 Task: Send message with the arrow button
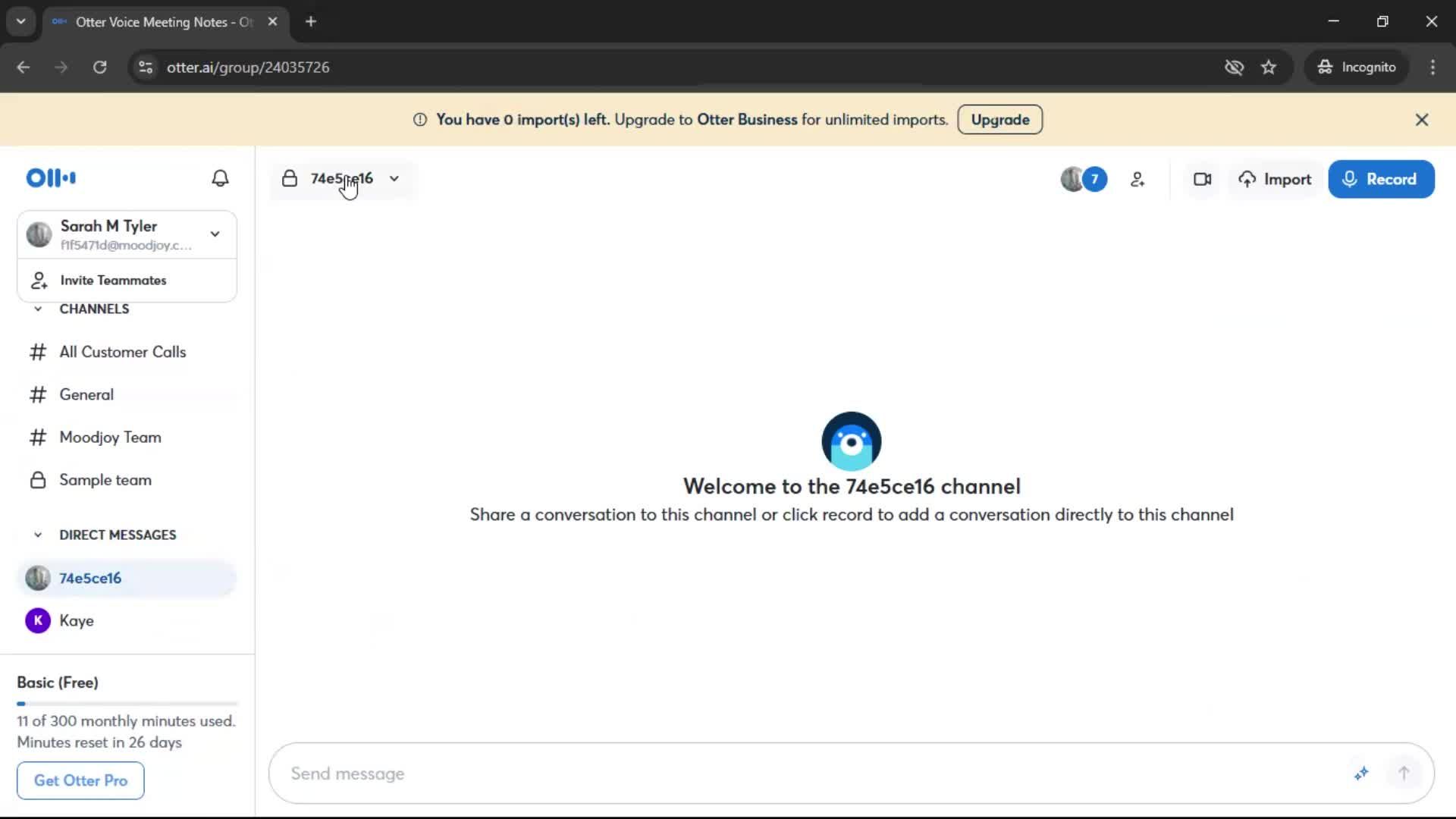pos(1404,773)
